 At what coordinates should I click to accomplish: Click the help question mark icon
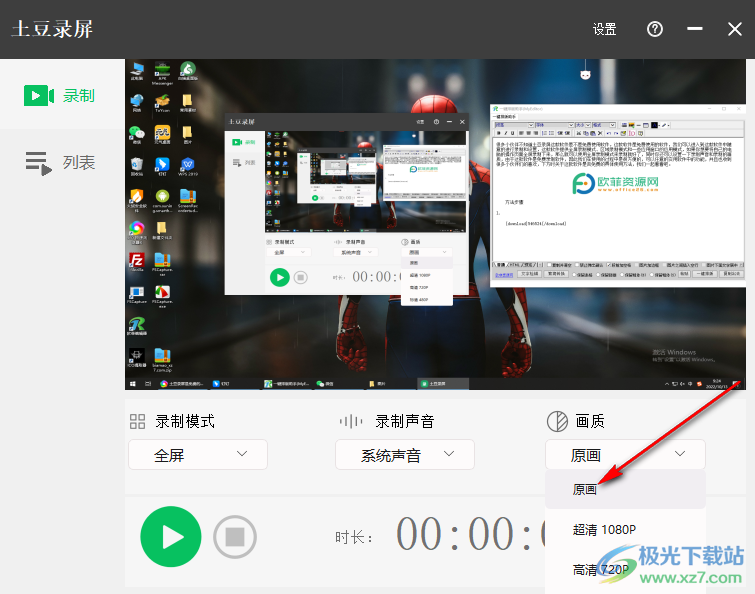tap(654, 29)
